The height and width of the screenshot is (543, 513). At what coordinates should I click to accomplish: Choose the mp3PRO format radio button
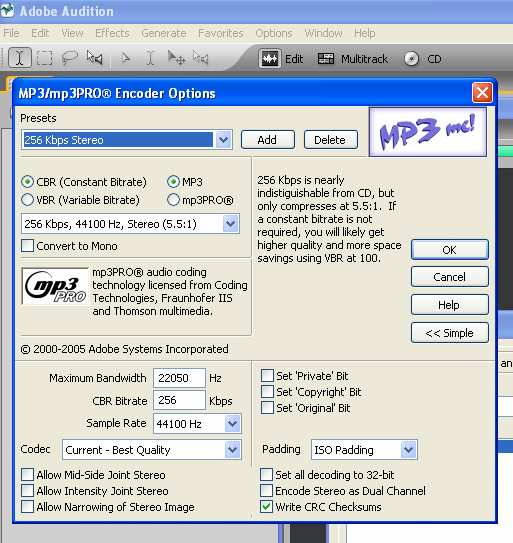click(173, 200)
